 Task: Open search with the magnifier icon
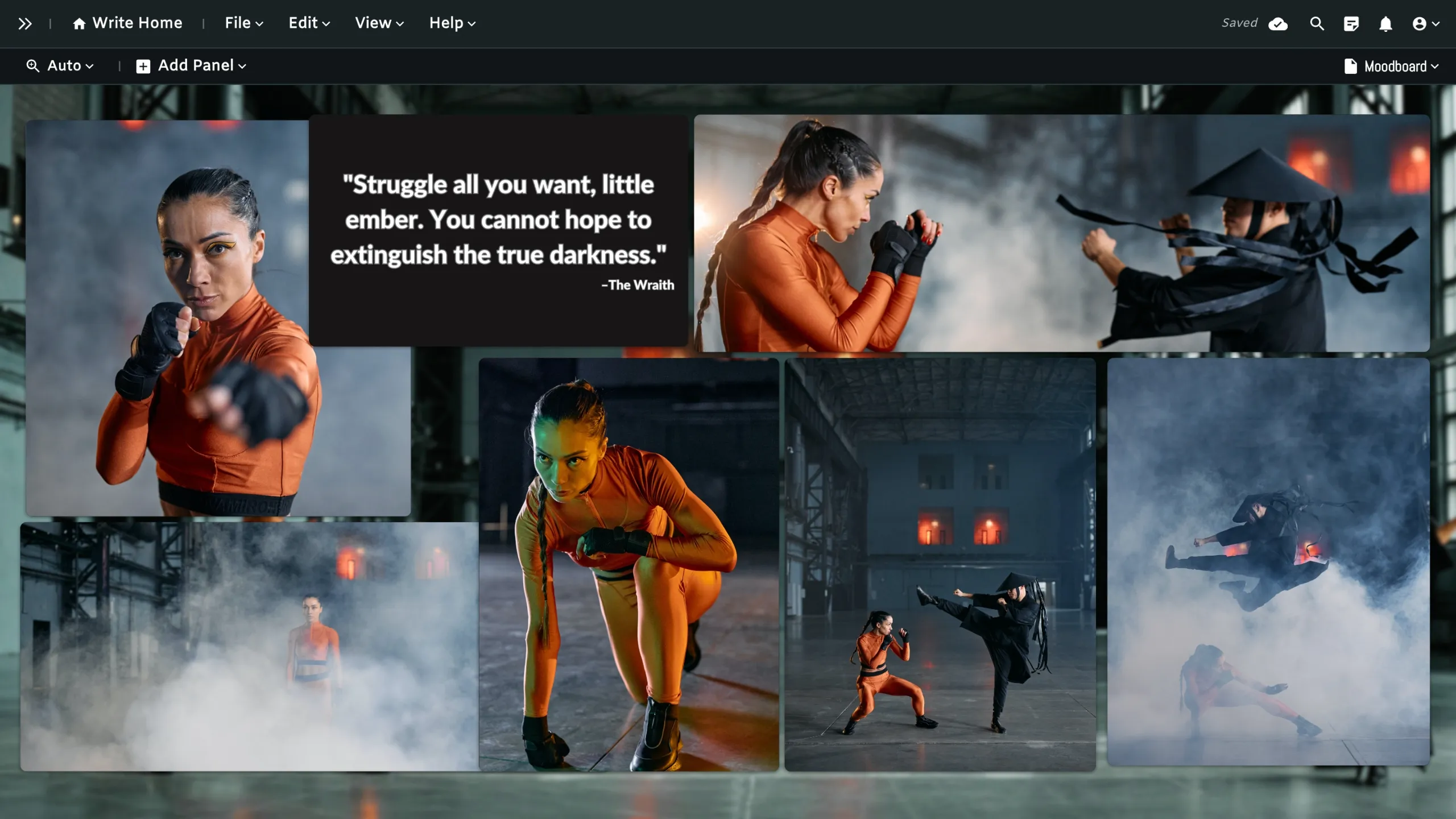click(1317, 23)
